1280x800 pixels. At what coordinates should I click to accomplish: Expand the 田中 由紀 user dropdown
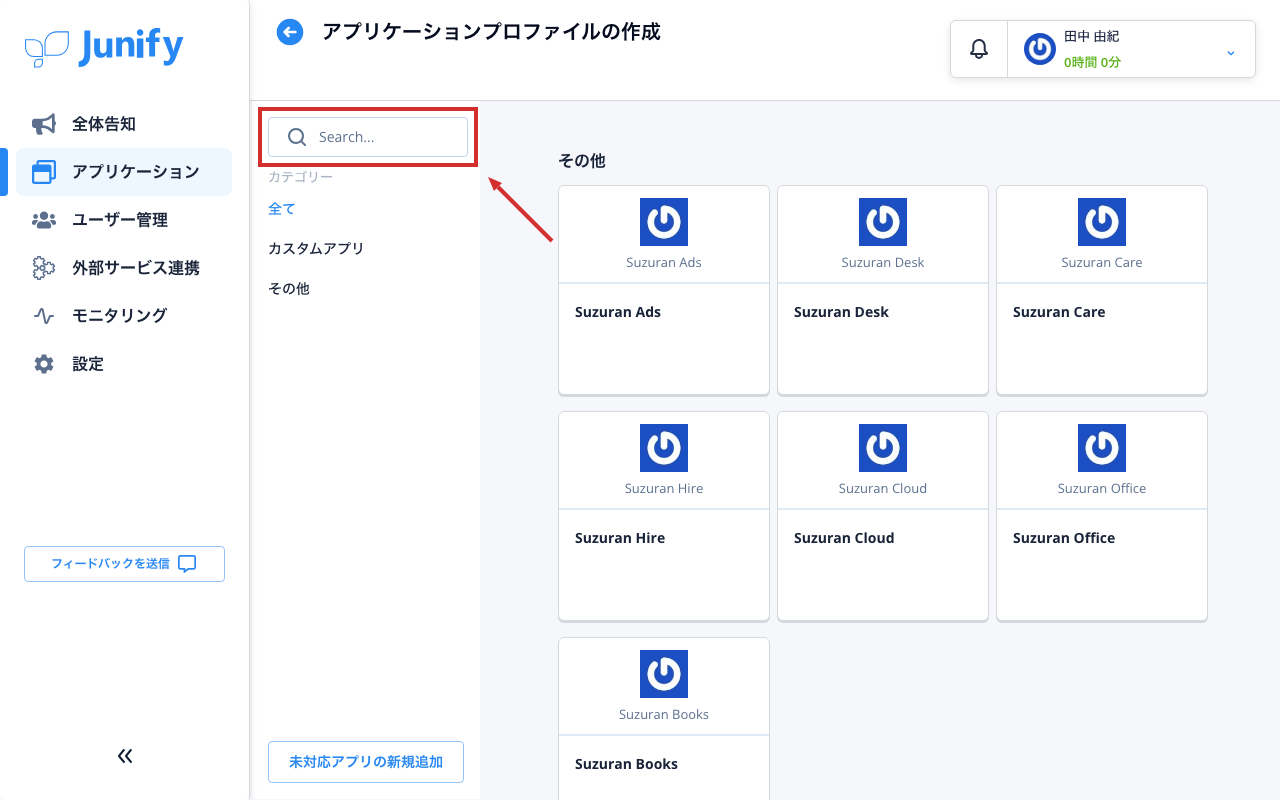[1231, 52]
